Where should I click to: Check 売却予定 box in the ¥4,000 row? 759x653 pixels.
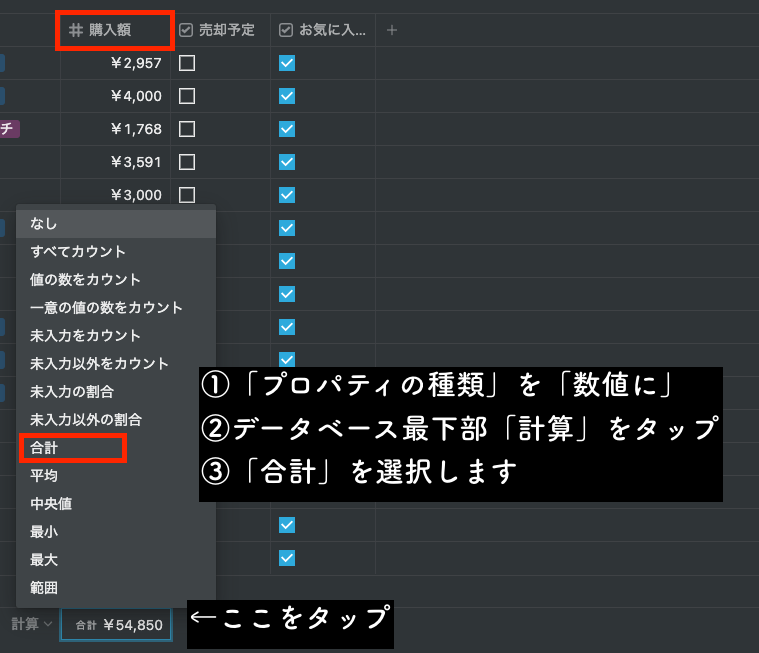187,96
